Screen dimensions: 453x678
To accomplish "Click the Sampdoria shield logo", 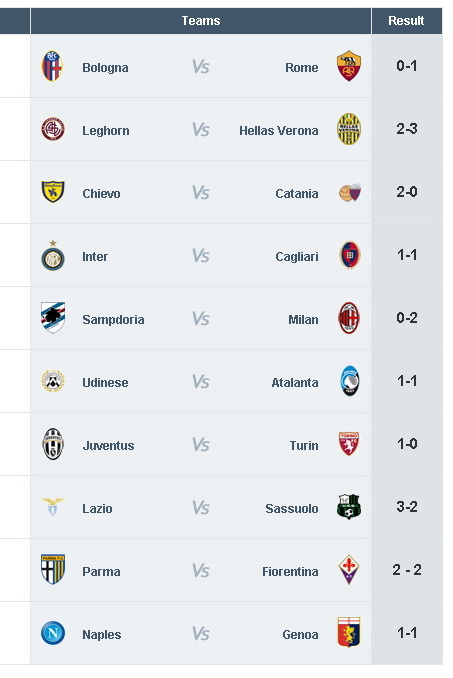I will [x=53, y=318].
